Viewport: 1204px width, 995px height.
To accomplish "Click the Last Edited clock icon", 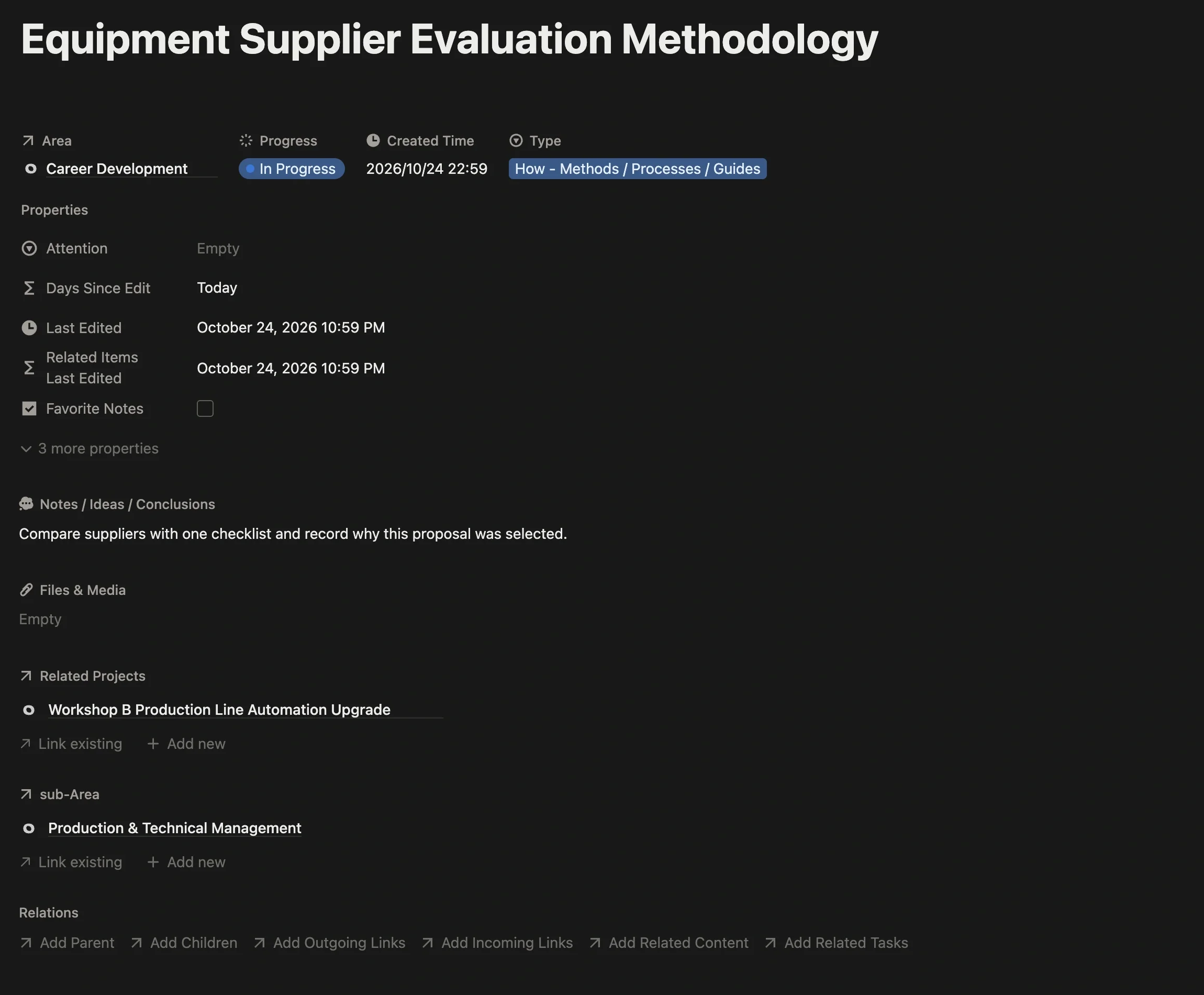I will (x=29, y=328).
